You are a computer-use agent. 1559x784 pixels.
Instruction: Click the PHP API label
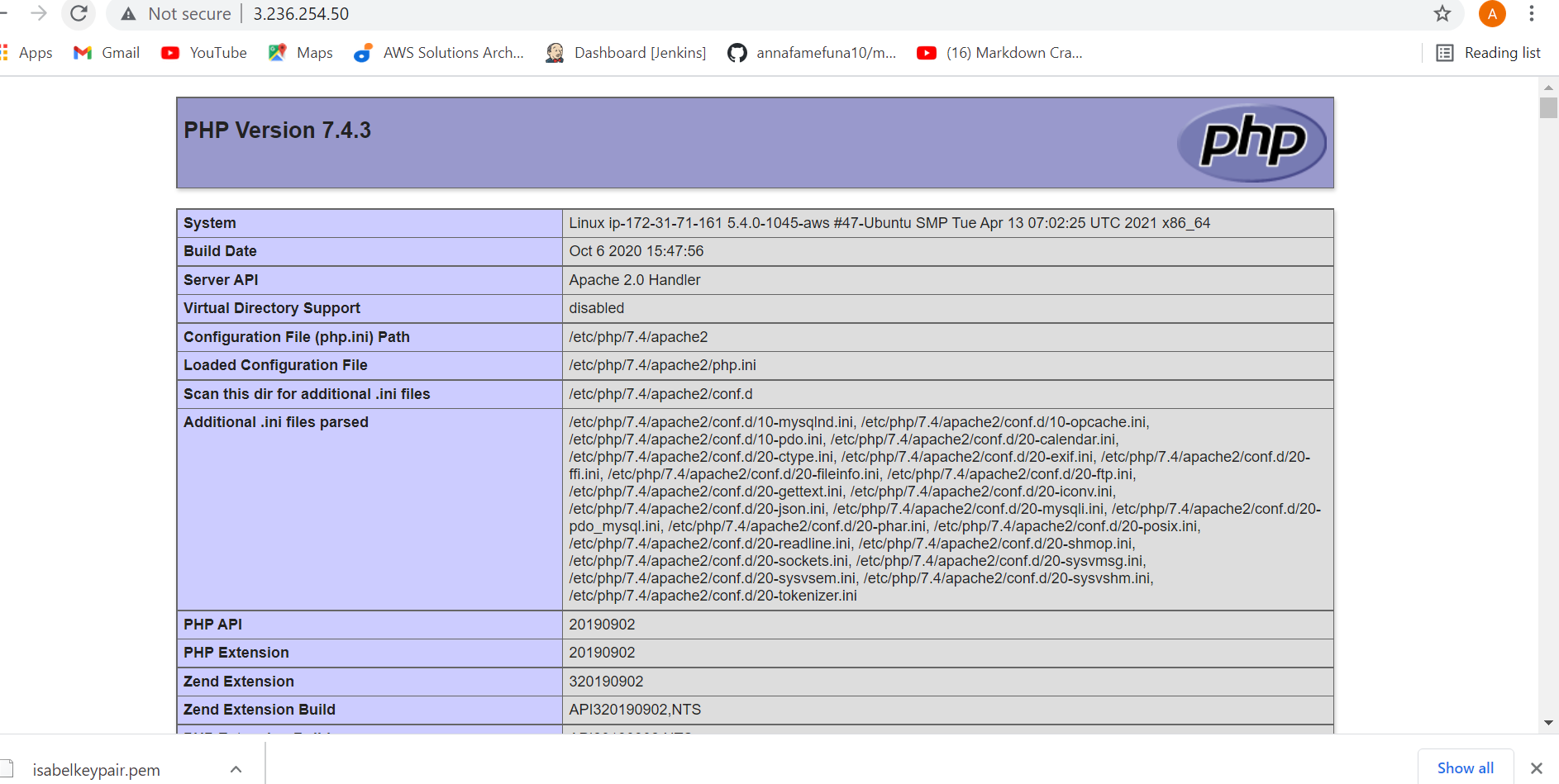point(212,625)
